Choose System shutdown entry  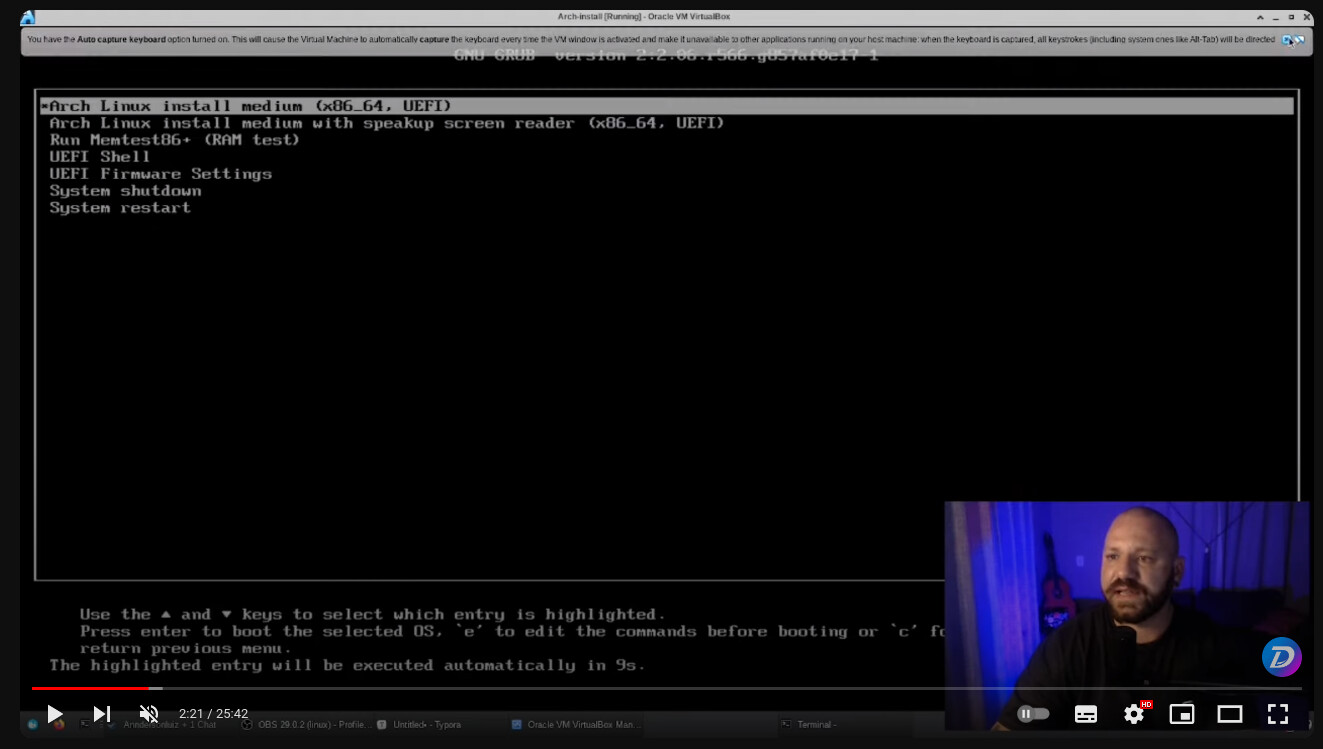coord(125,191)
